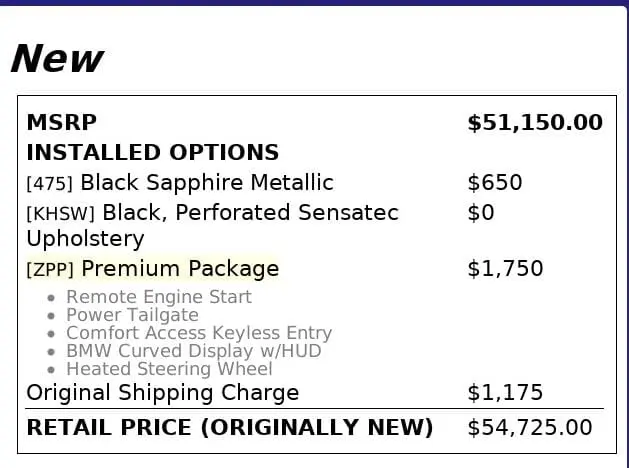Click the $0 upholstery price
The image size is (629, 468).
click(480, 213)
